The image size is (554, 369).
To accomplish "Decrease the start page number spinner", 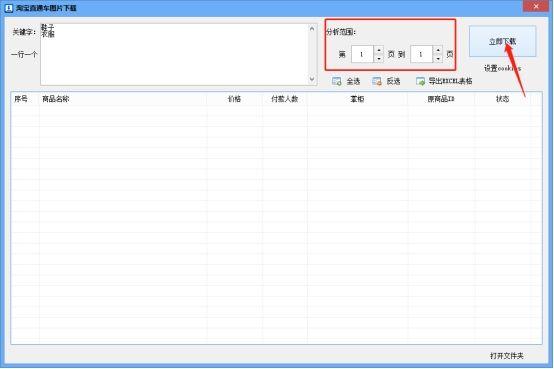I will [x=379, y=58].
